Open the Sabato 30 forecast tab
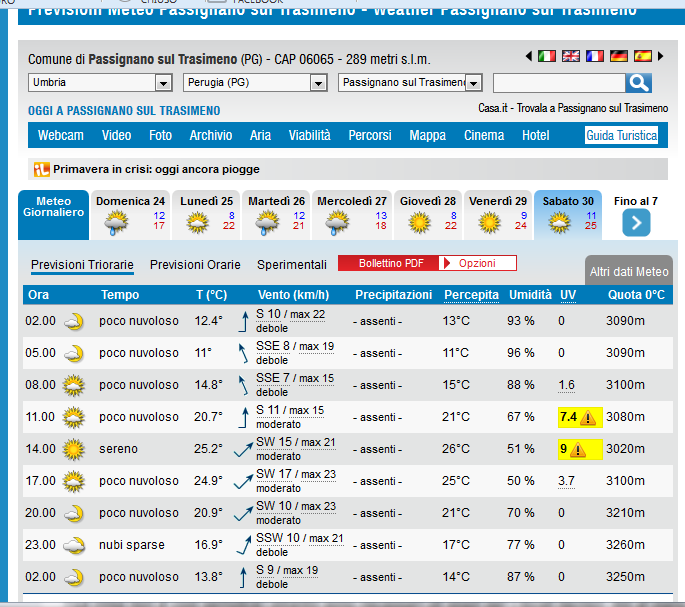 (568, 215)
